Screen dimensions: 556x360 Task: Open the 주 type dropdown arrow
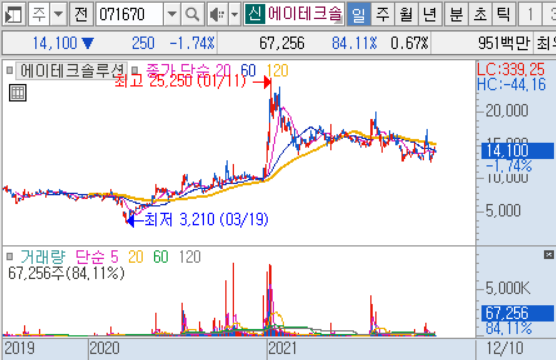point(58,14)
